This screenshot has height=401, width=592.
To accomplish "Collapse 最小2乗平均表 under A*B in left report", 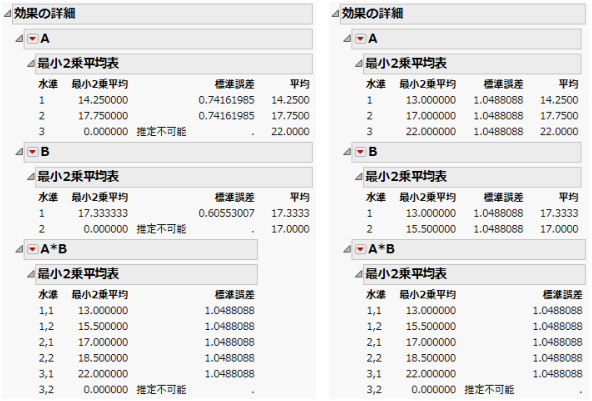I will pos(31,274).
